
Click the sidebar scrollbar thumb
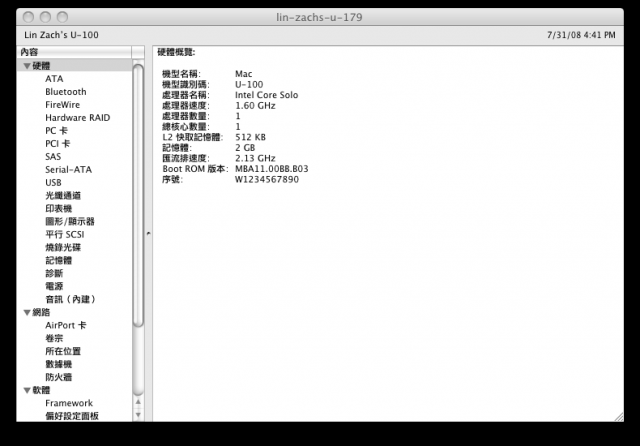pos(138,196)
